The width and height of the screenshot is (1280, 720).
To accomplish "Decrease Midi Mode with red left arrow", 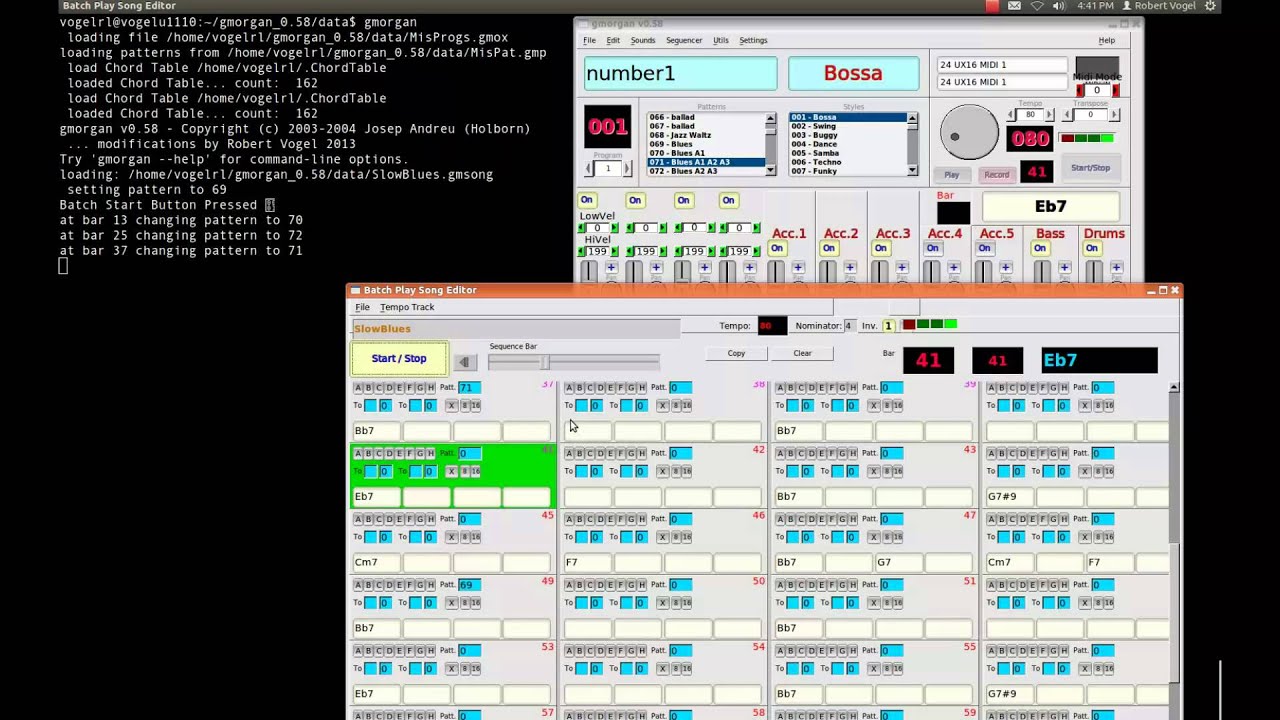I will coord(1079,91).
